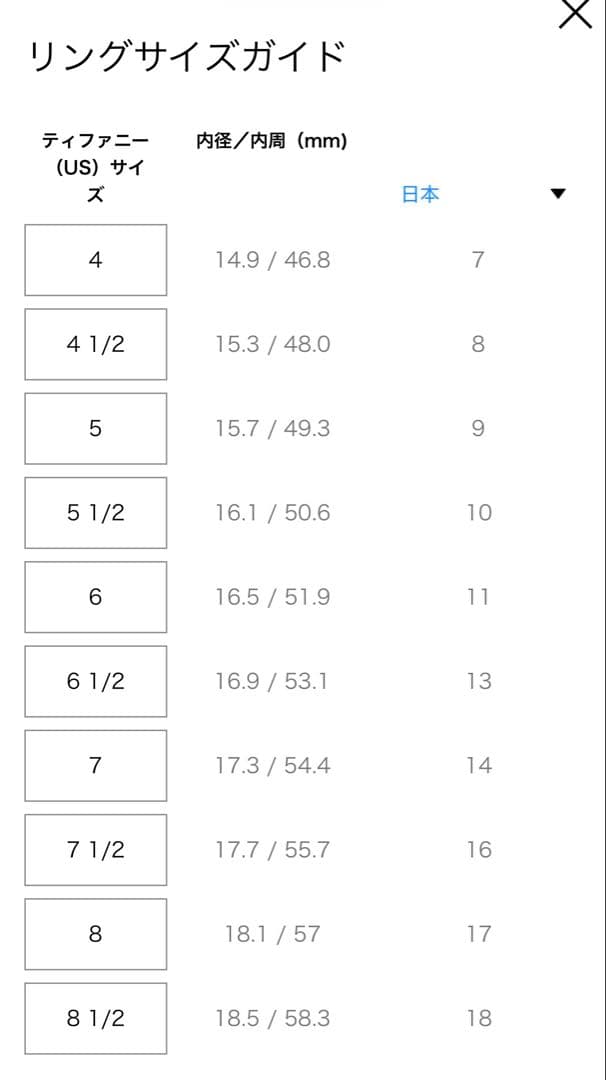The width and height of the screenshot is (606, 1080).
Task: Choose US ring size 8
Action: 96,934
